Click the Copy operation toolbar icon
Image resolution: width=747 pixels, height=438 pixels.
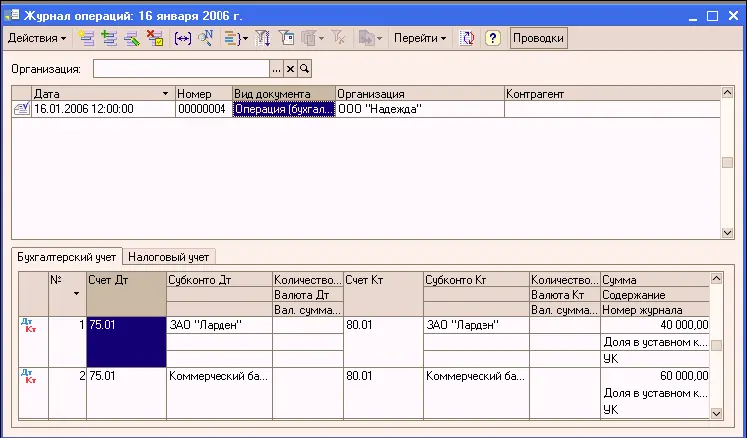tap(108, 38)
